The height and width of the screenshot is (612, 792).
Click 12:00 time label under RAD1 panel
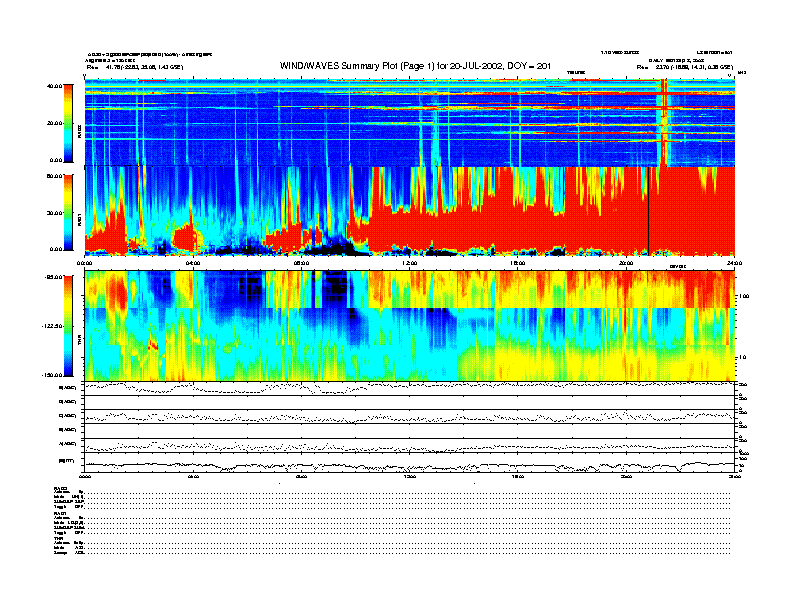point(410,263)
